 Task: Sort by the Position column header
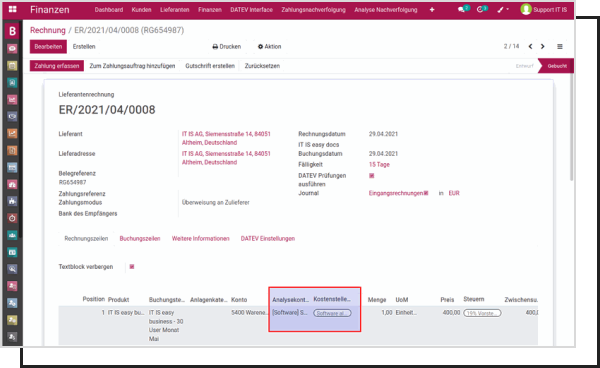[x=94, y=299]
